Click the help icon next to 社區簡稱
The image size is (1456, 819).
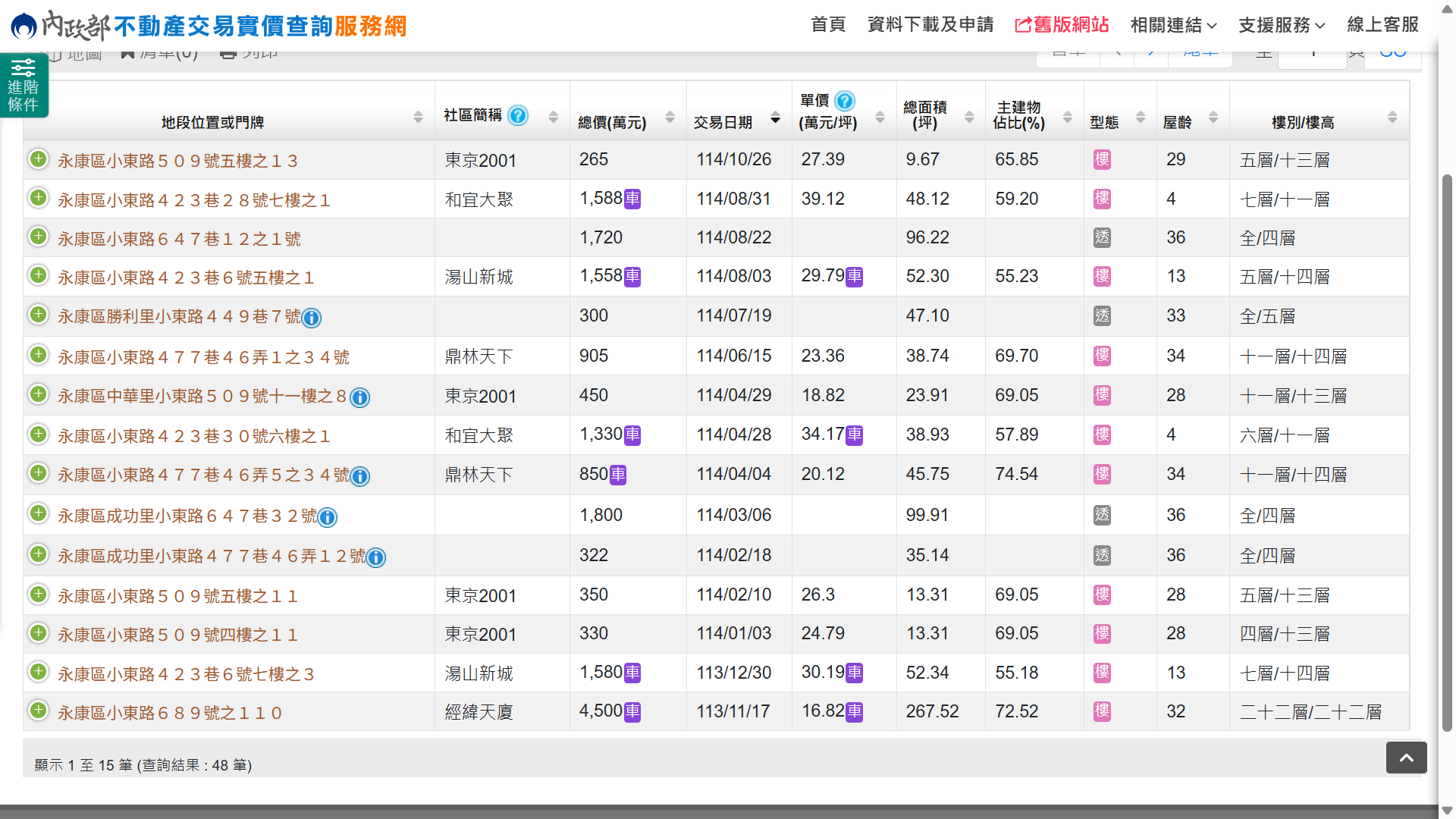tap(518, 115)
